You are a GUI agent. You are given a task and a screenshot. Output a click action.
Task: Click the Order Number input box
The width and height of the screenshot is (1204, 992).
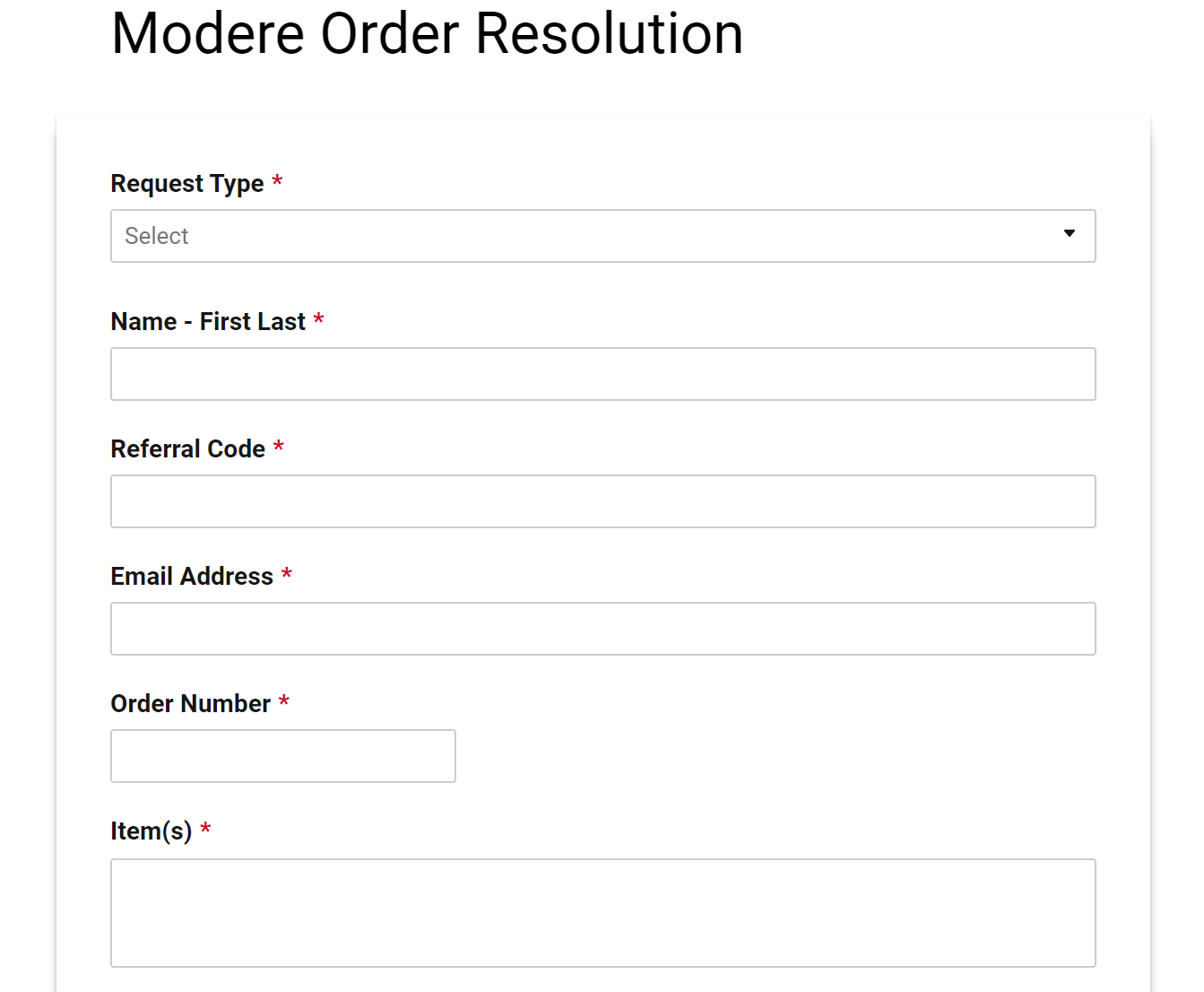click(x=283, y=756)
